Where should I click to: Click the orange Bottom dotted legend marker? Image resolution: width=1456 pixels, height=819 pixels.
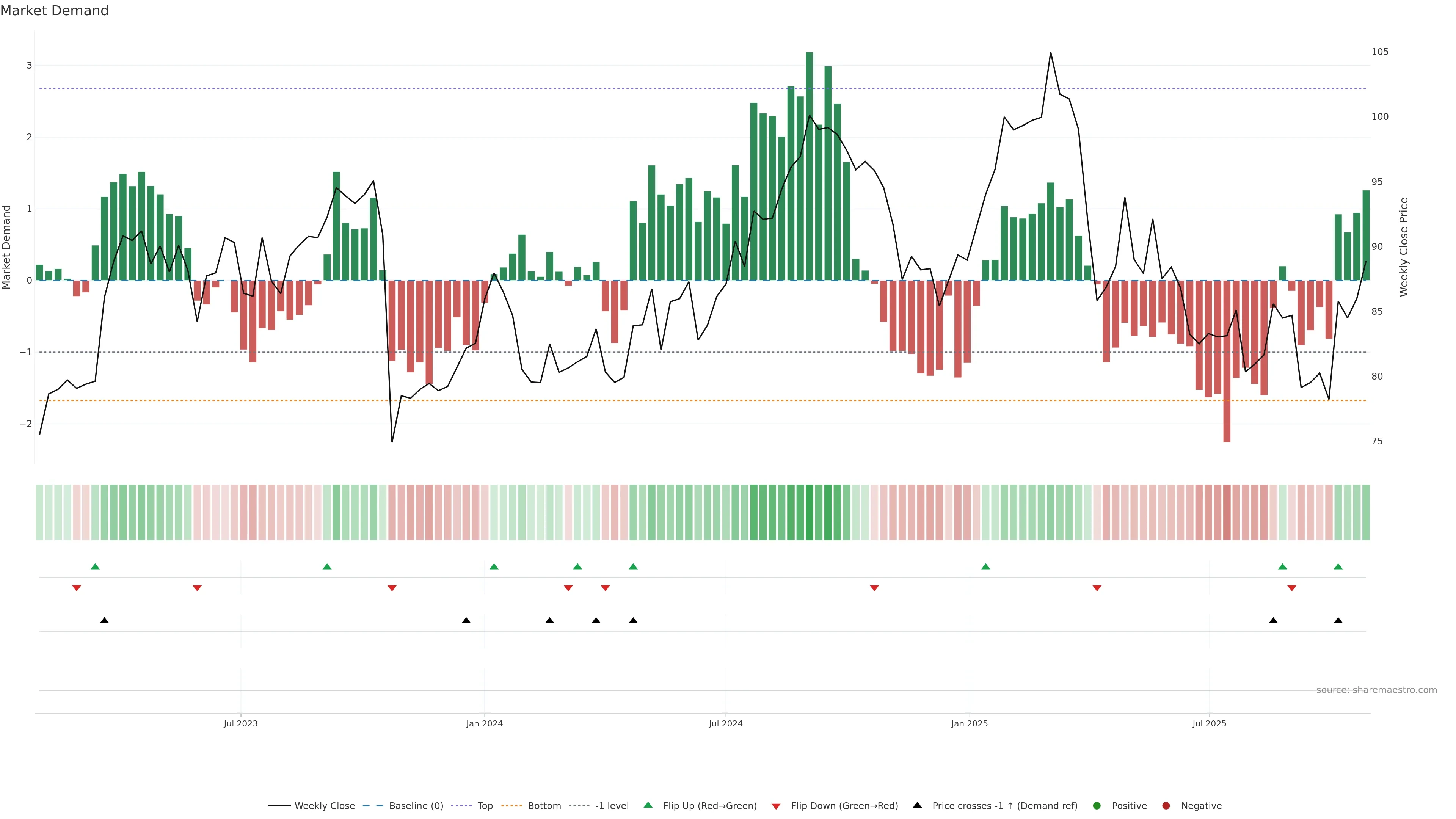click(x=511, y=805)
